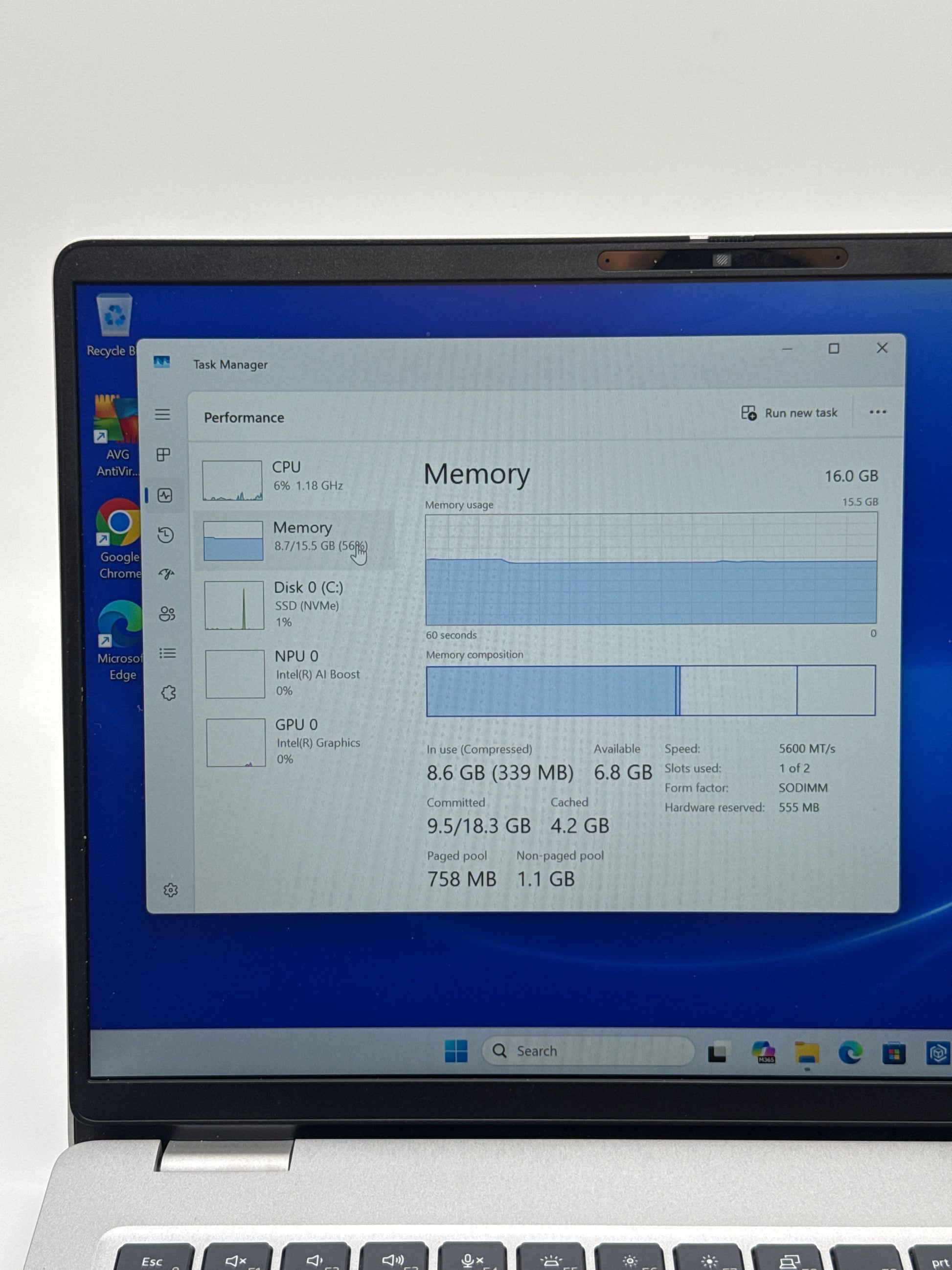Open Task Manager settings gear
Image resolution: width=952 pixels, height=1270 pixels.
170,890
